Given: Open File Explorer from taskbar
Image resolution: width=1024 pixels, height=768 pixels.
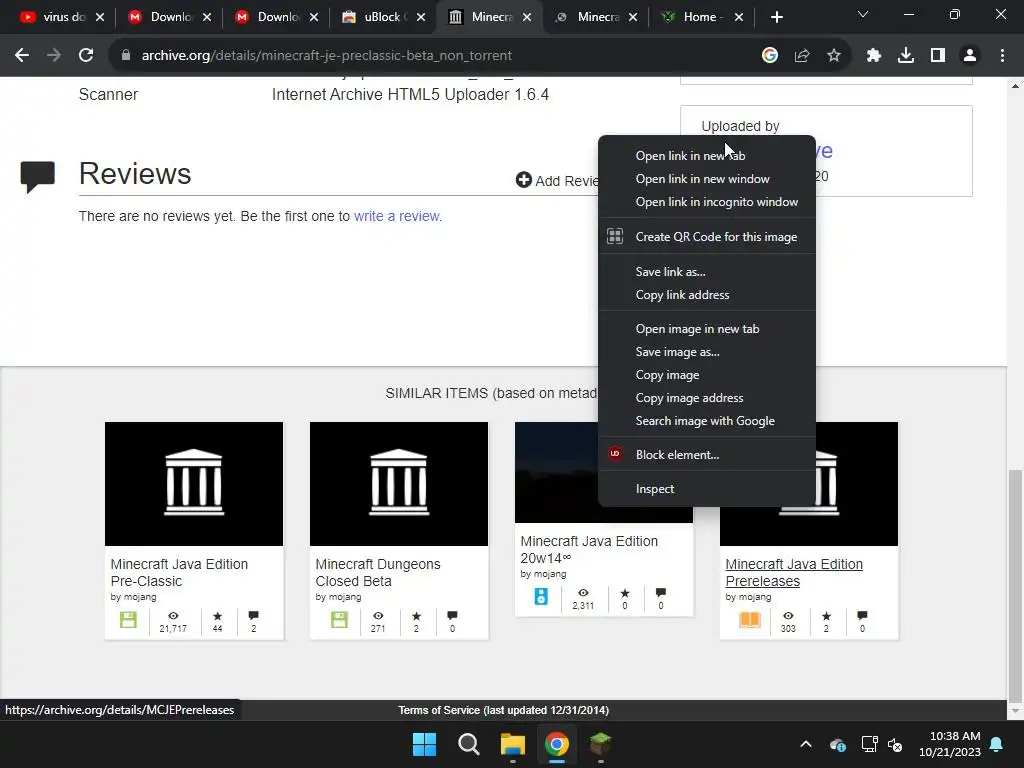Looking at the screenshot, I should [x=513, y=744].
